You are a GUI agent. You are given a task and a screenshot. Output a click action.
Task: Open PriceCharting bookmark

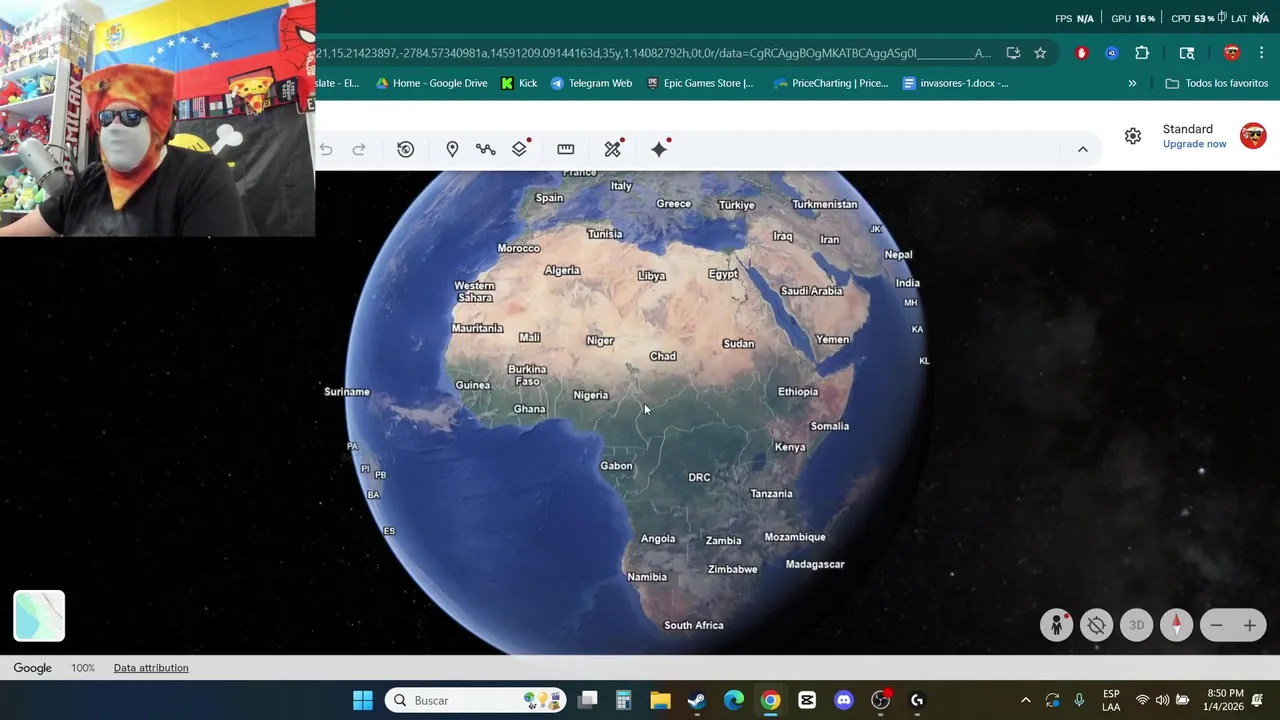coord(831,83)
